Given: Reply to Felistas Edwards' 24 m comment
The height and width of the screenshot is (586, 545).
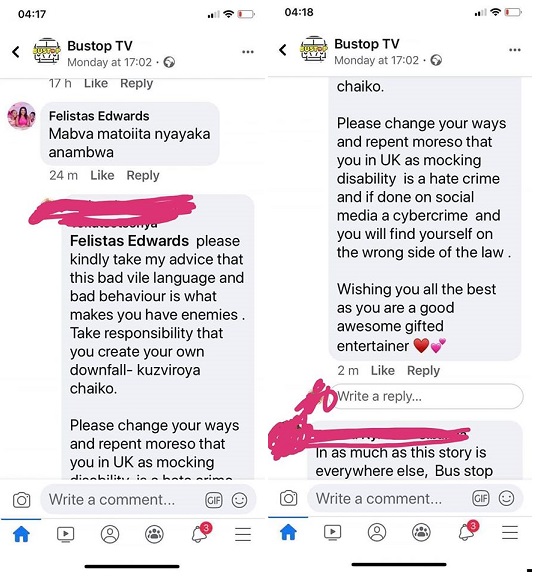Looking at the screenshot, I should [143, 175].
